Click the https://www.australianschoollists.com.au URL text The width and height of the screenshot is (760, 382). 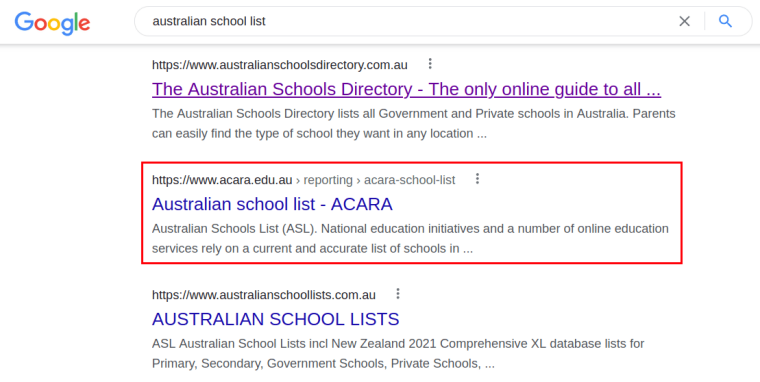(x=264, y=295)
